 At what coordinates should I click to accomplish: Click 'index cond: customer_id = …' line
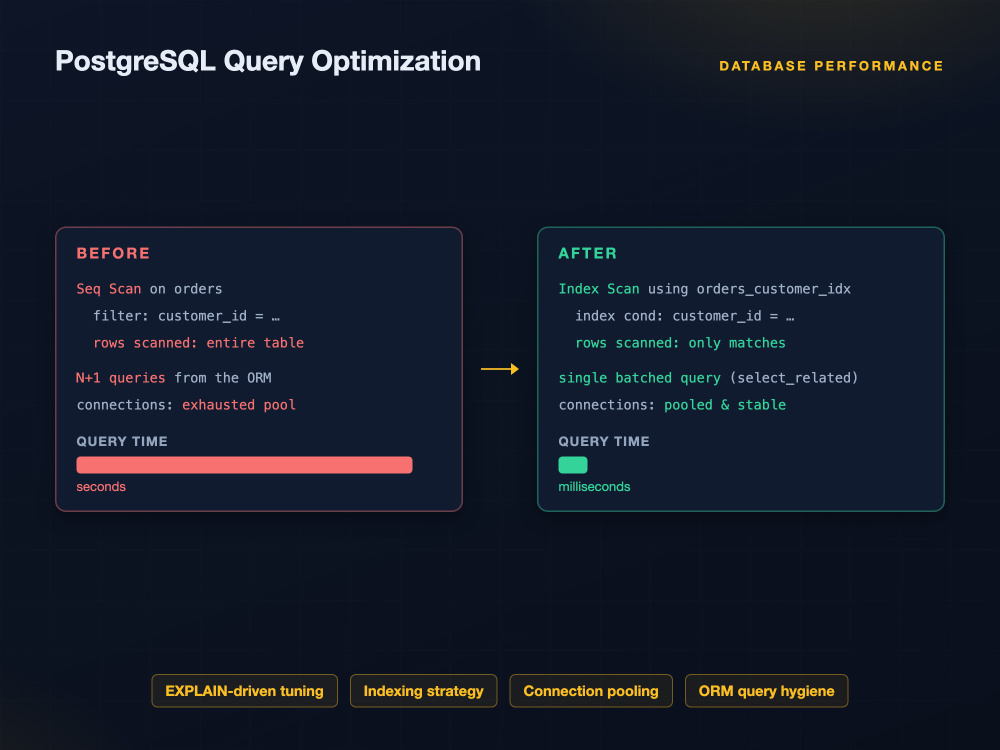[685, 316]
